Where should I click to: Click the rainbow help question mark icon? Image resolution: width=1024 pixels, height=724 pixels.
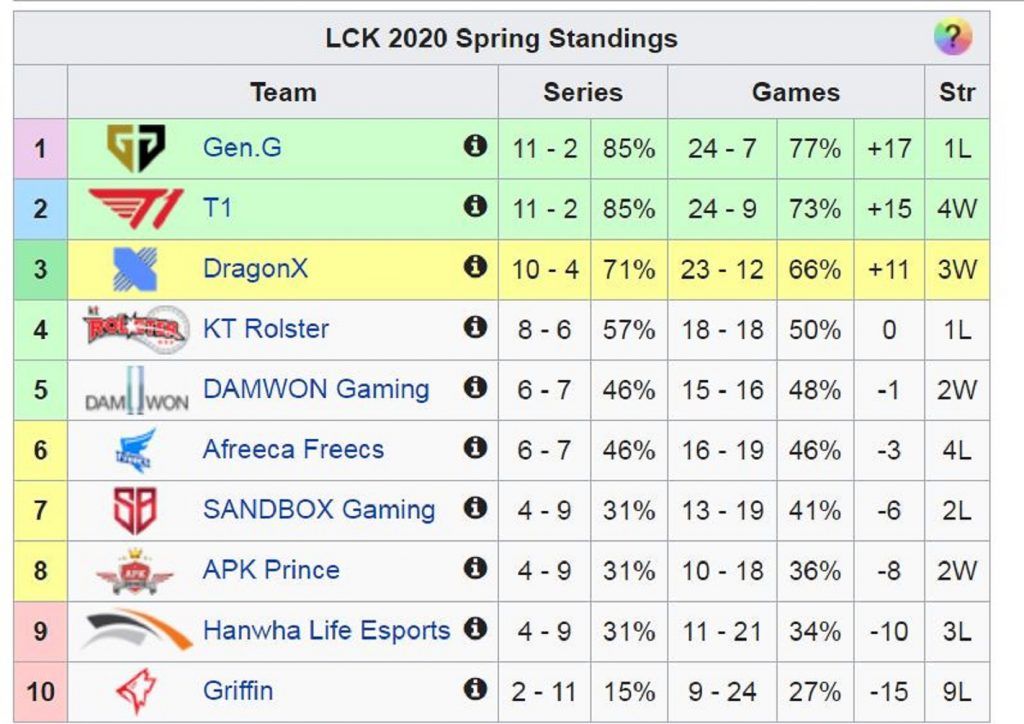[x=952, y=38]
